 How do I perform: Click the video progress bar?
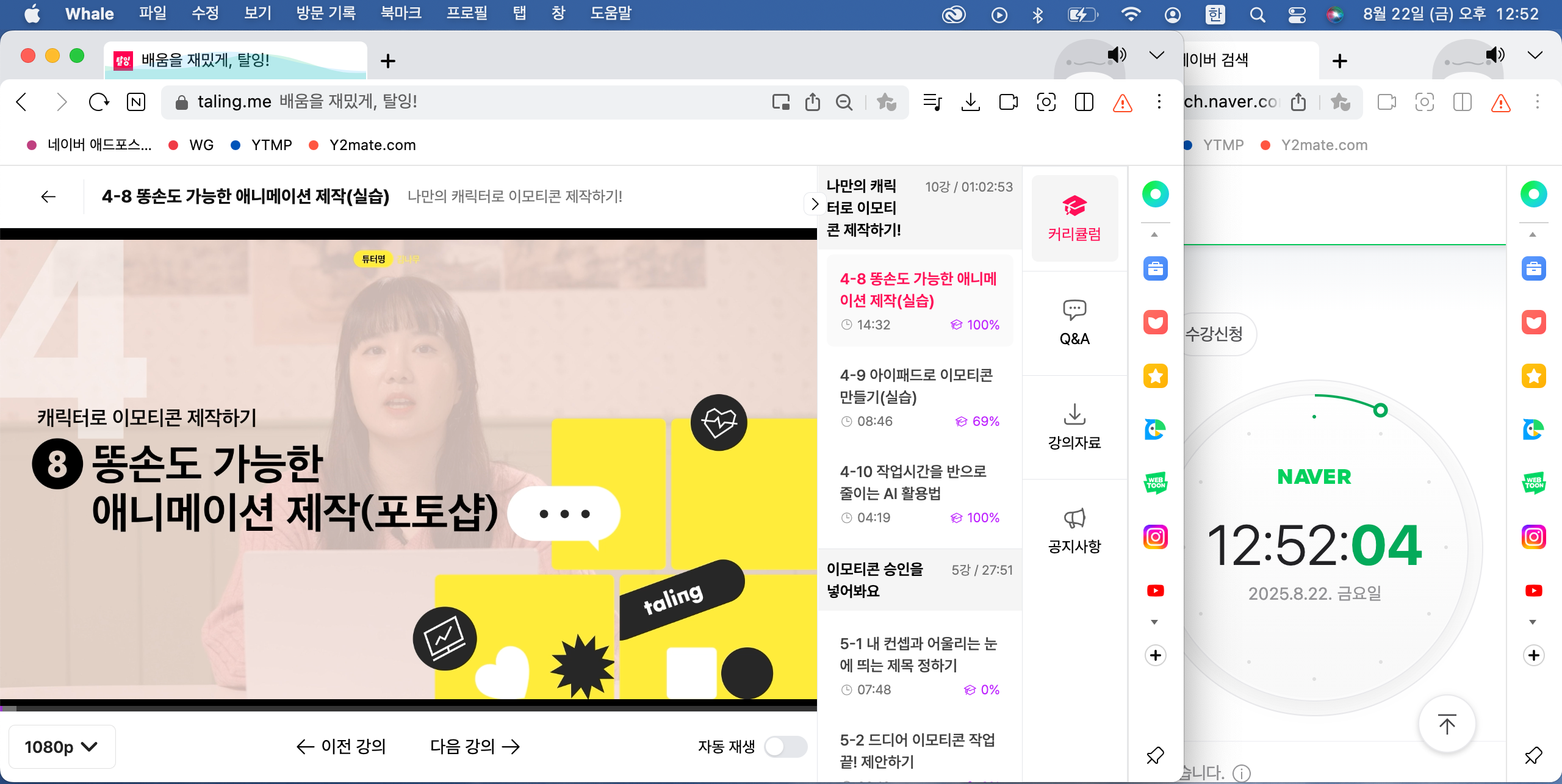[x=408, y=708]
